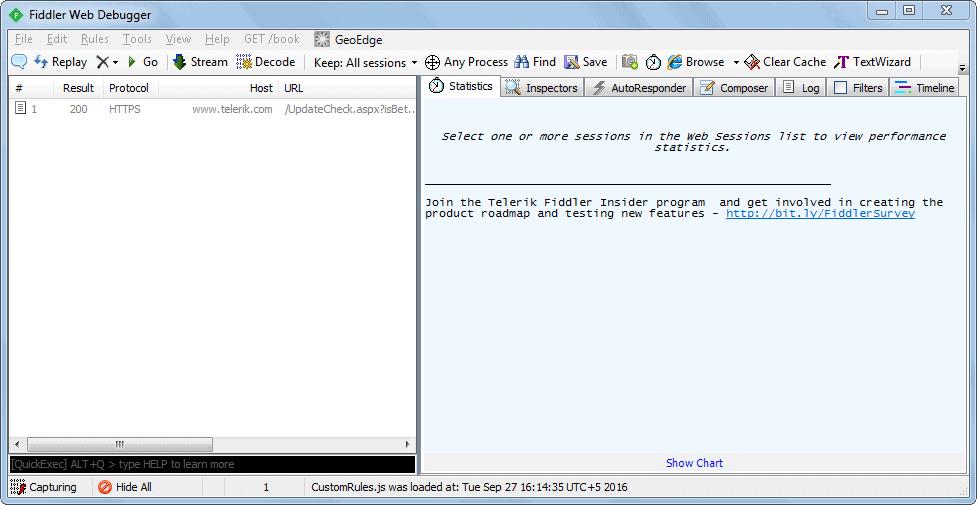Click the camera screenshot icon
This screenshot has width=977, height=505.
pos(630,62)
